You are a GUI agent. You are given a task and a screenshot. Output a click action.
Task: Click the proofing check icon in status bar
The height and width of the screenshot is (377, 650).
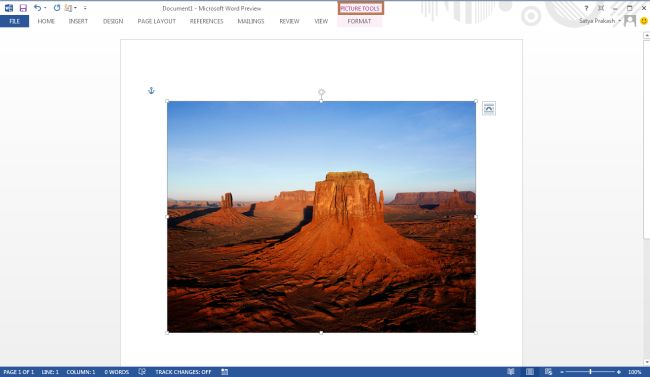pyautogui.click(x=142, y=372)
